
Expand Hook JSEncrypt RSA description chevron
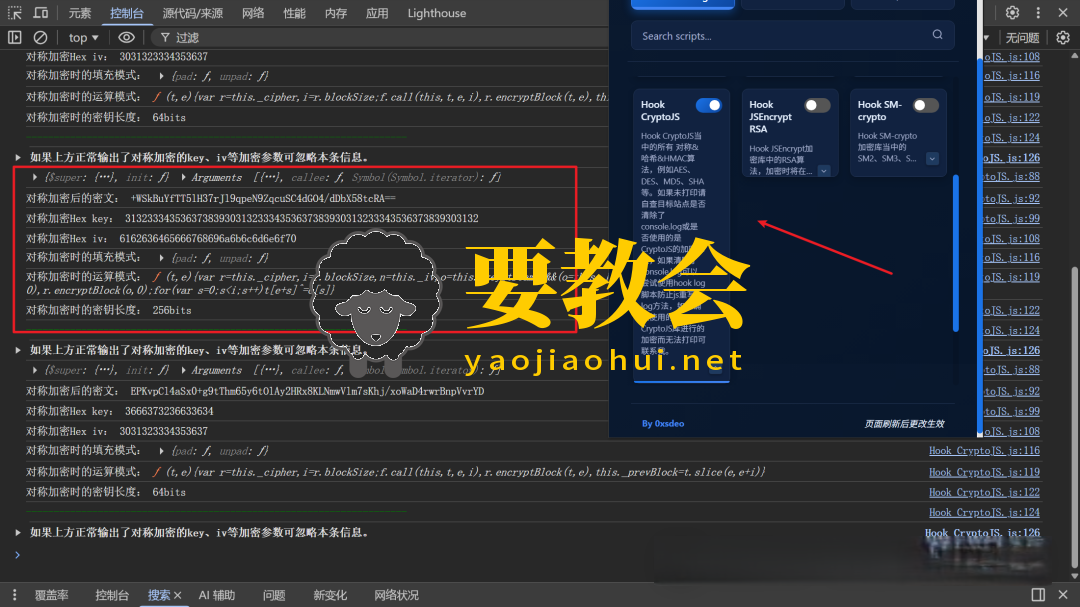tap(824, 171)
